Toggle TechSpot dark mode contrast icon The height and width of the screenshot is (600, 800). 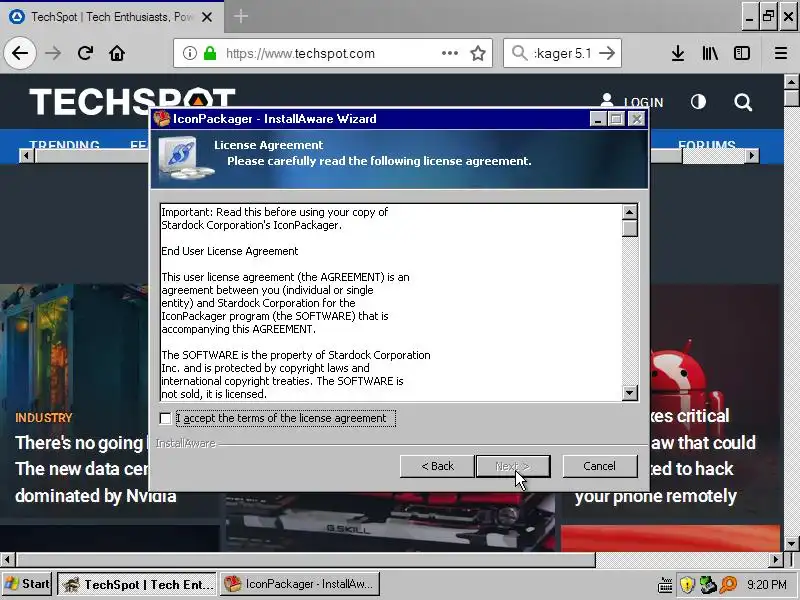698,102
